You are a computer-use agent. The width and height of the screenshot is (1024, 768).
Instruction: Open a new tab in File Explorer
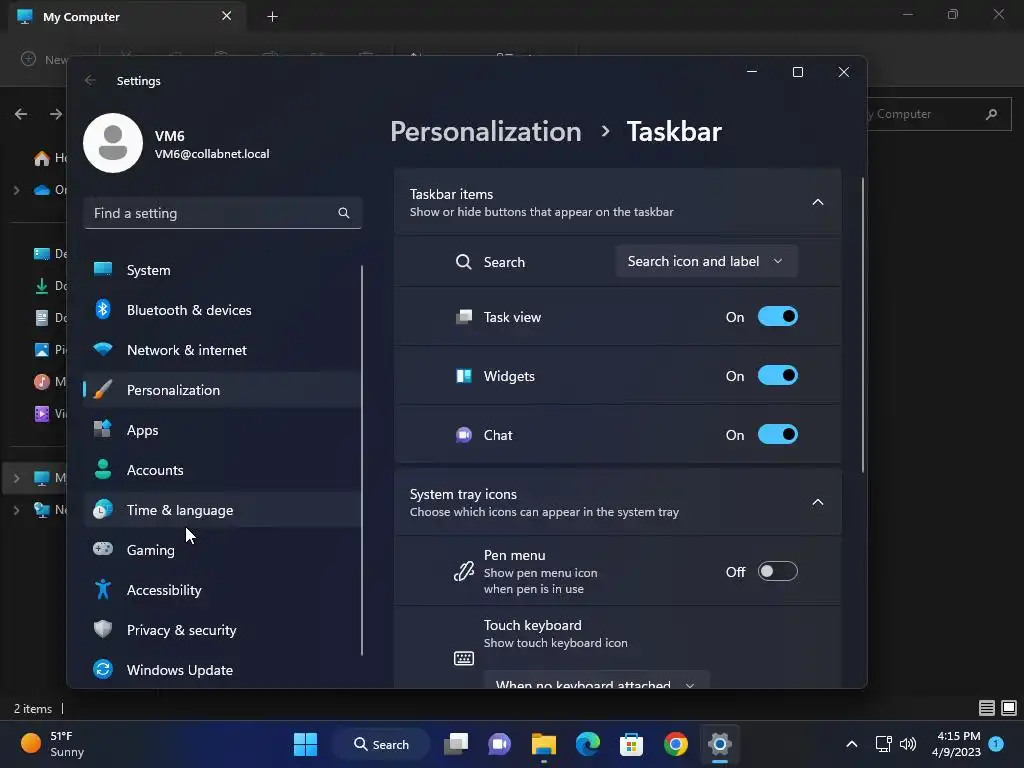coord(272,16)
